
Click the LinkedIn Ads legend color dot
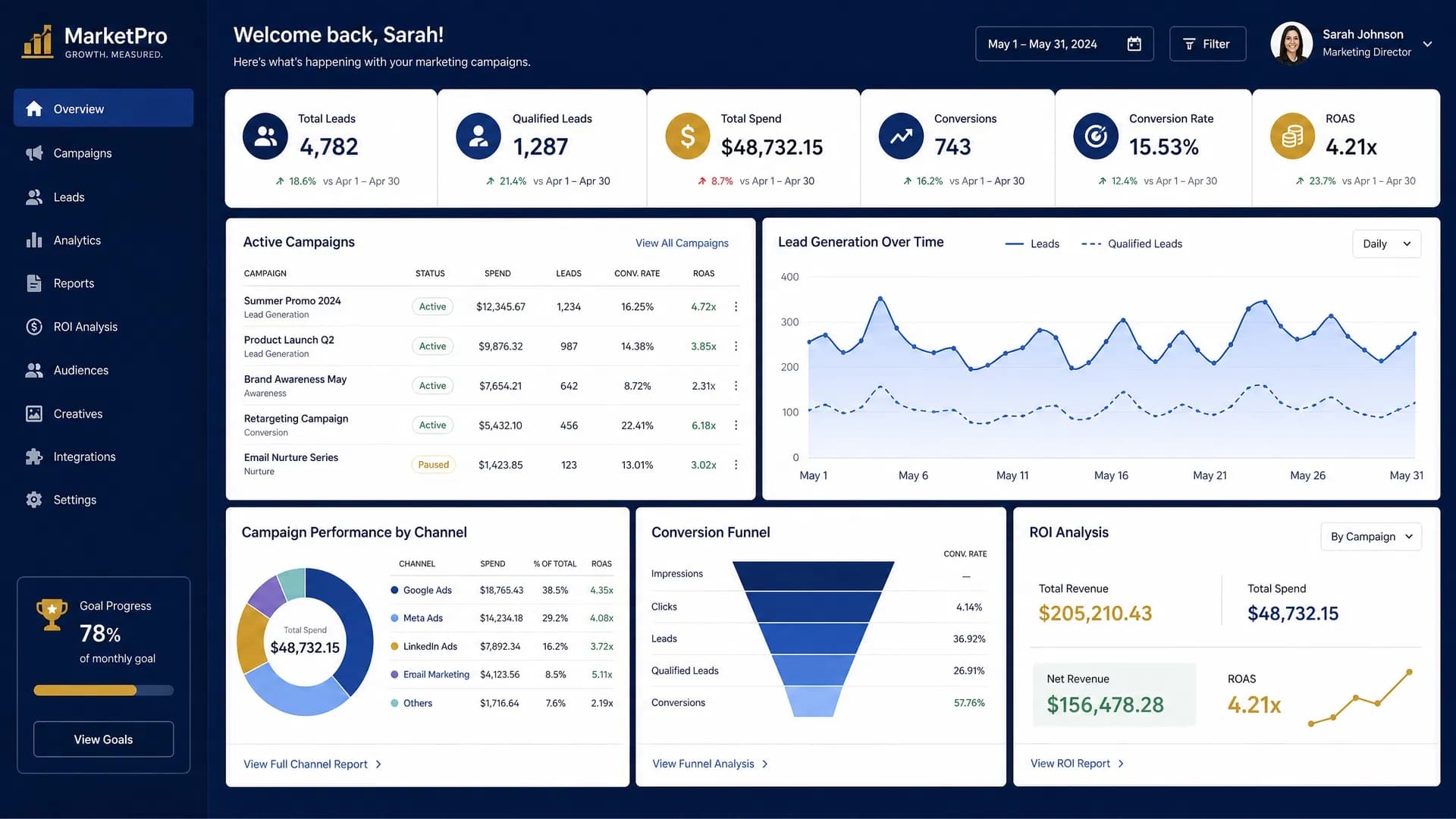394,646
